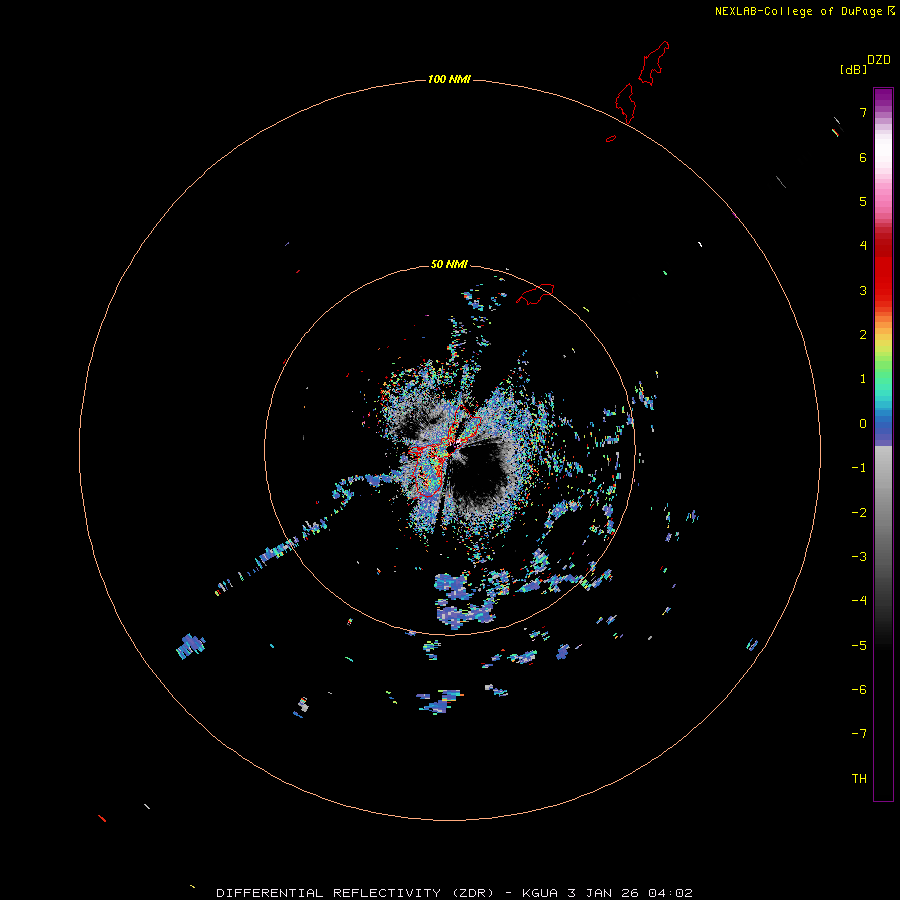Screen dimensions: 900x900
Task: Click the -4 dB value on the color scale
Action: click(x=859, y=601)
